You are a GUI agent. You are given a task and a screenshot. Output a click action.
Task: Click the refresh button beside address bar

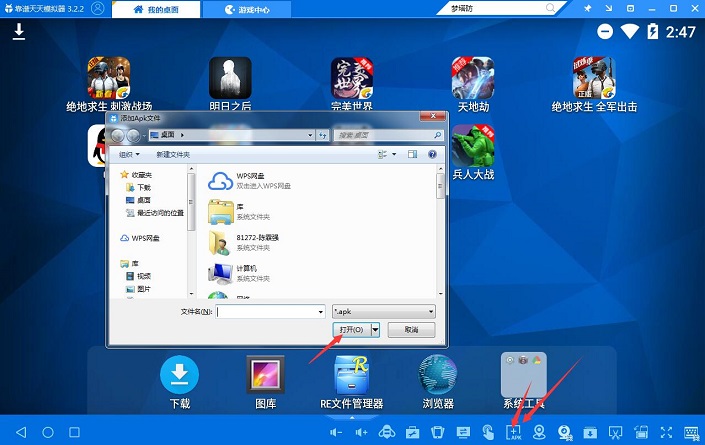click(x=322, y=135)
